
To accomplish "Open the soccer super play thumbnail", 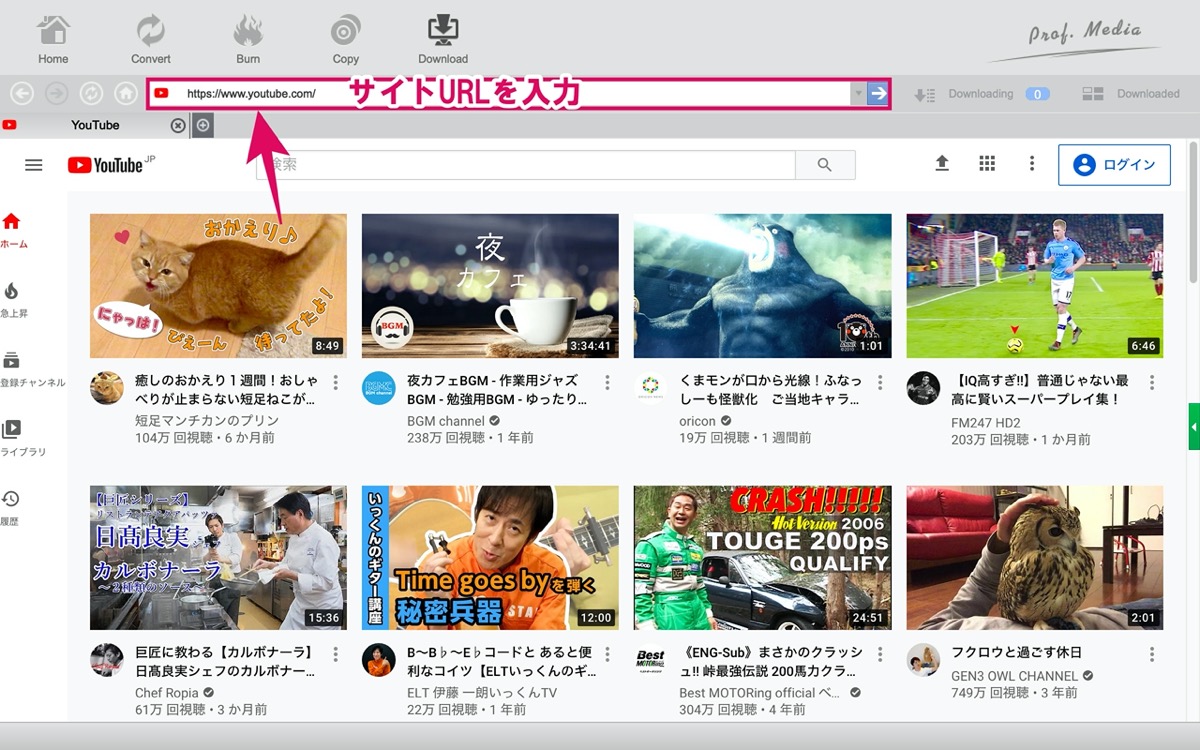I will tap(1035, 286).
